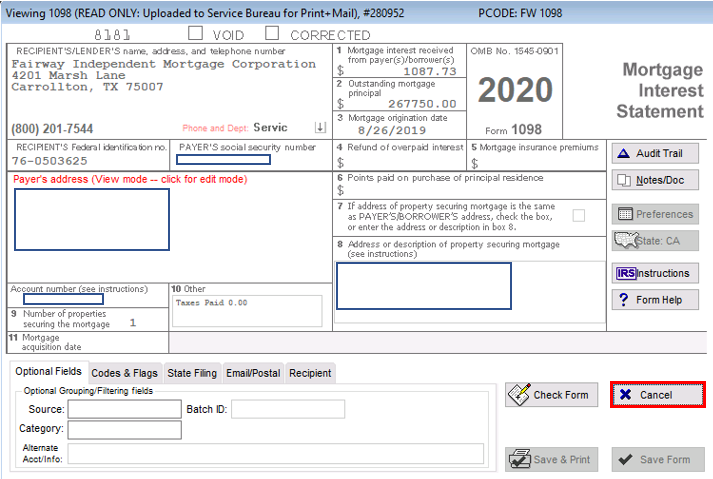Click the 4201 Marsh Lane address line
713x479 pixels.
tap(69, 76)
